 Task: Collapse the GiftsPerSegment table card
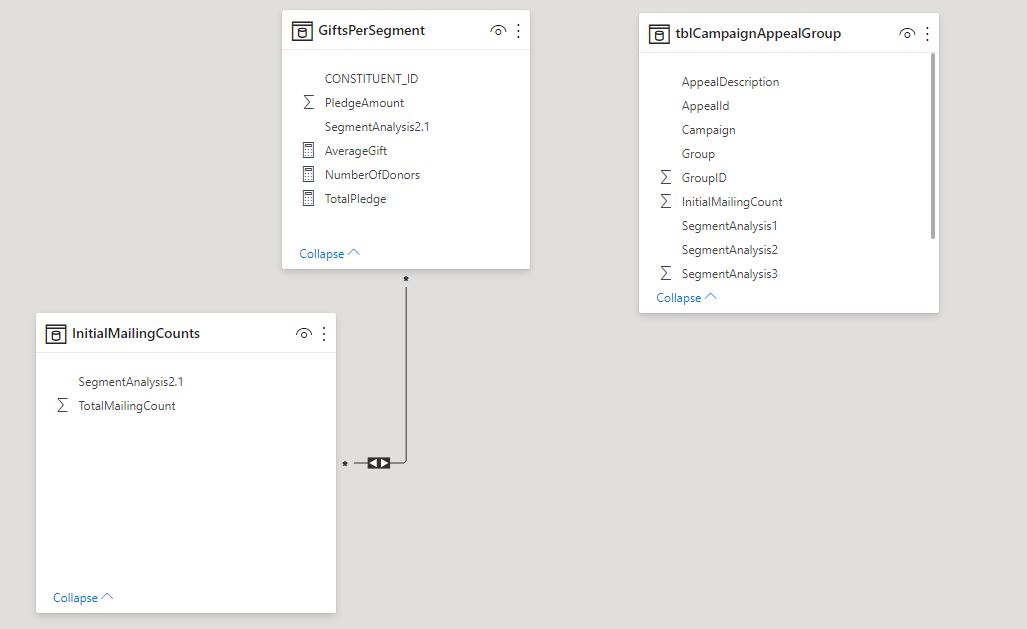329,254
